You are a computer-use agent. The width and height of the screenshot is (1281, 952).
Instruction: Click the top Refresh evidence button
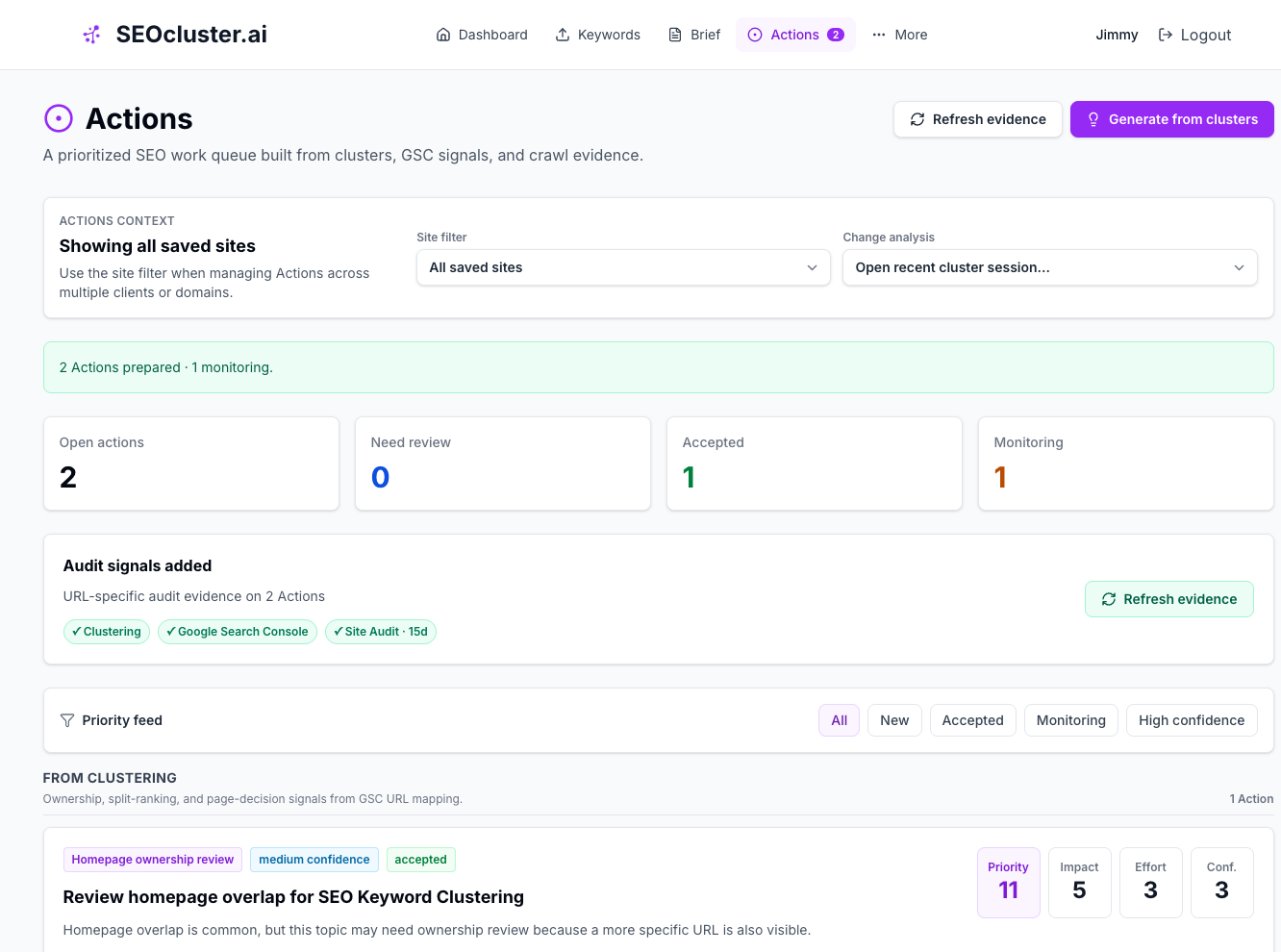tap(978, 119)
